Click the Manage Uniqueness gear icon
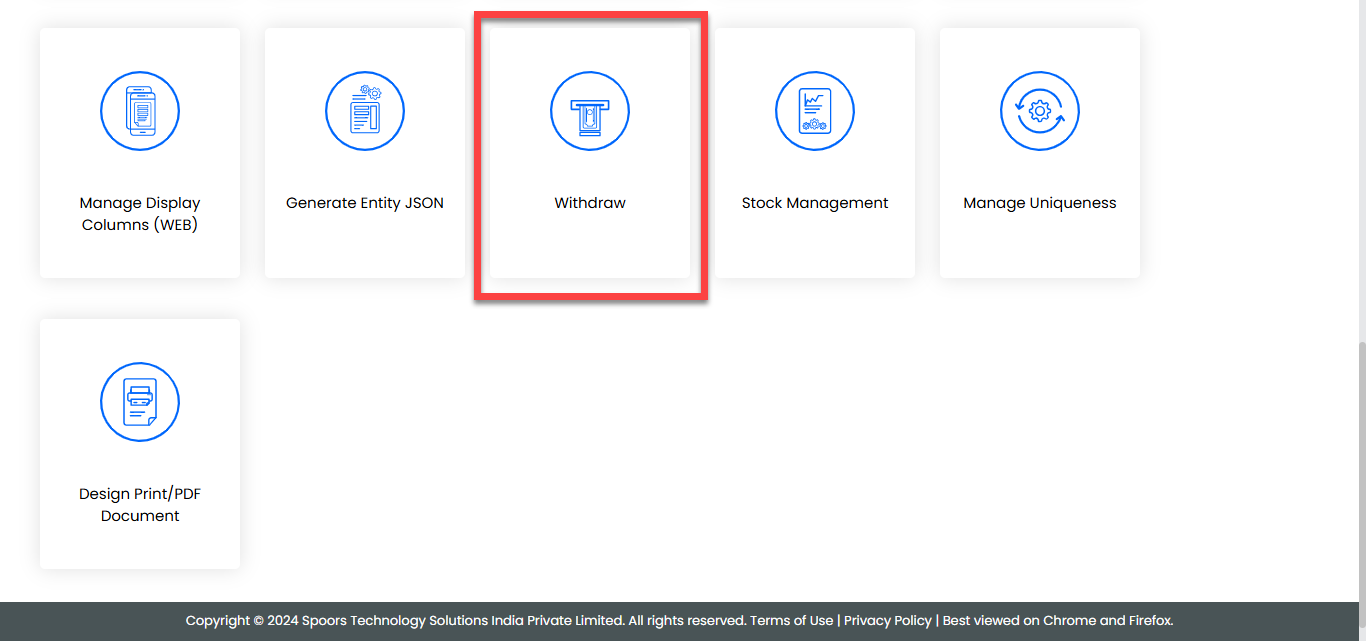 point(1040,111)
